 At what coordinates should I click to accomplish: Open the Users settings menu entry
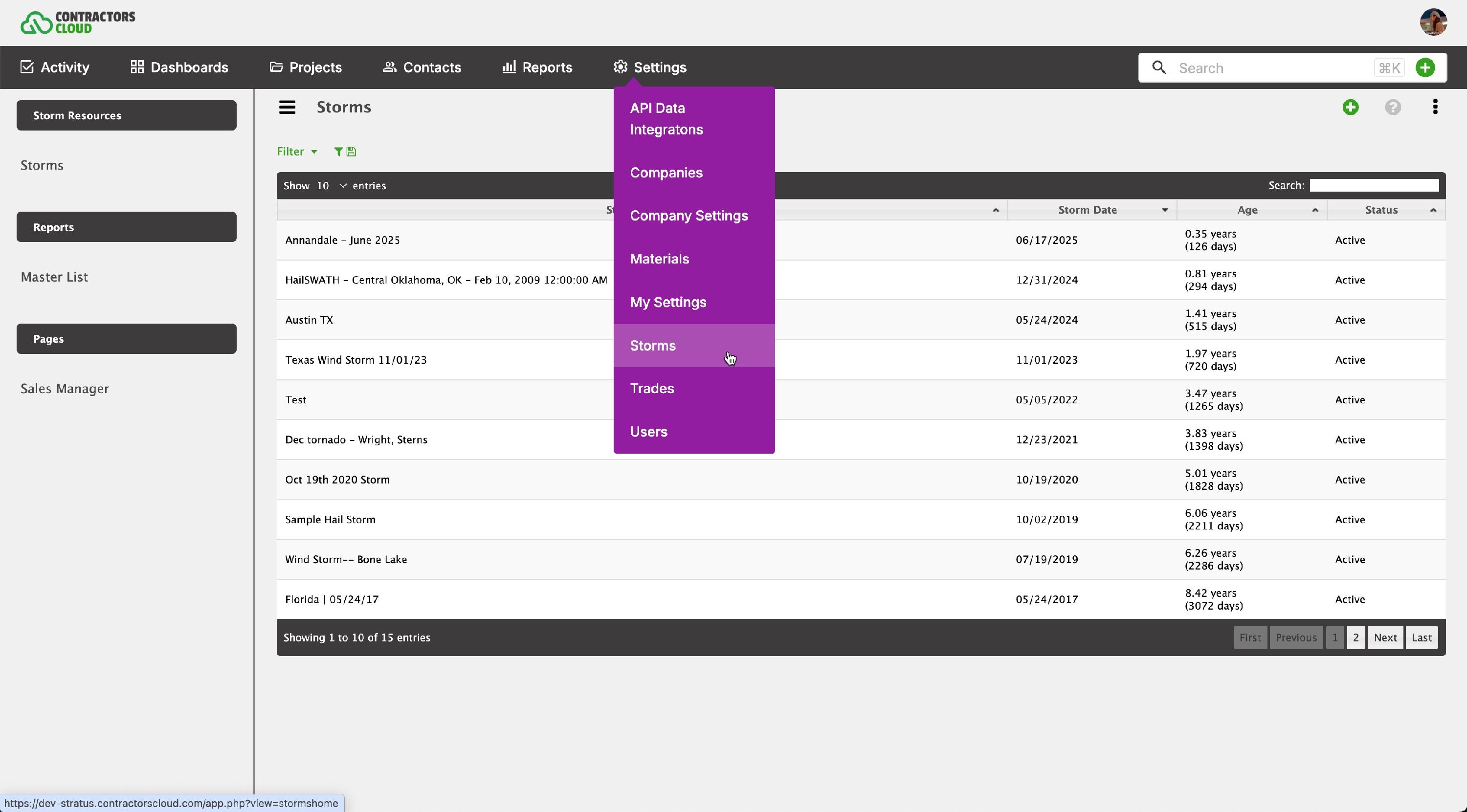tap(648, 432)
